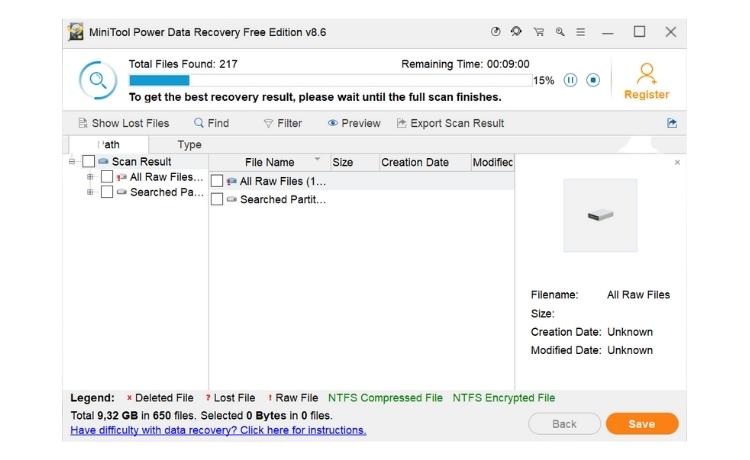Expand the Searched Pa... tree node
The height and width of the screenshot is (460, 750).
[x=90, y=192]
